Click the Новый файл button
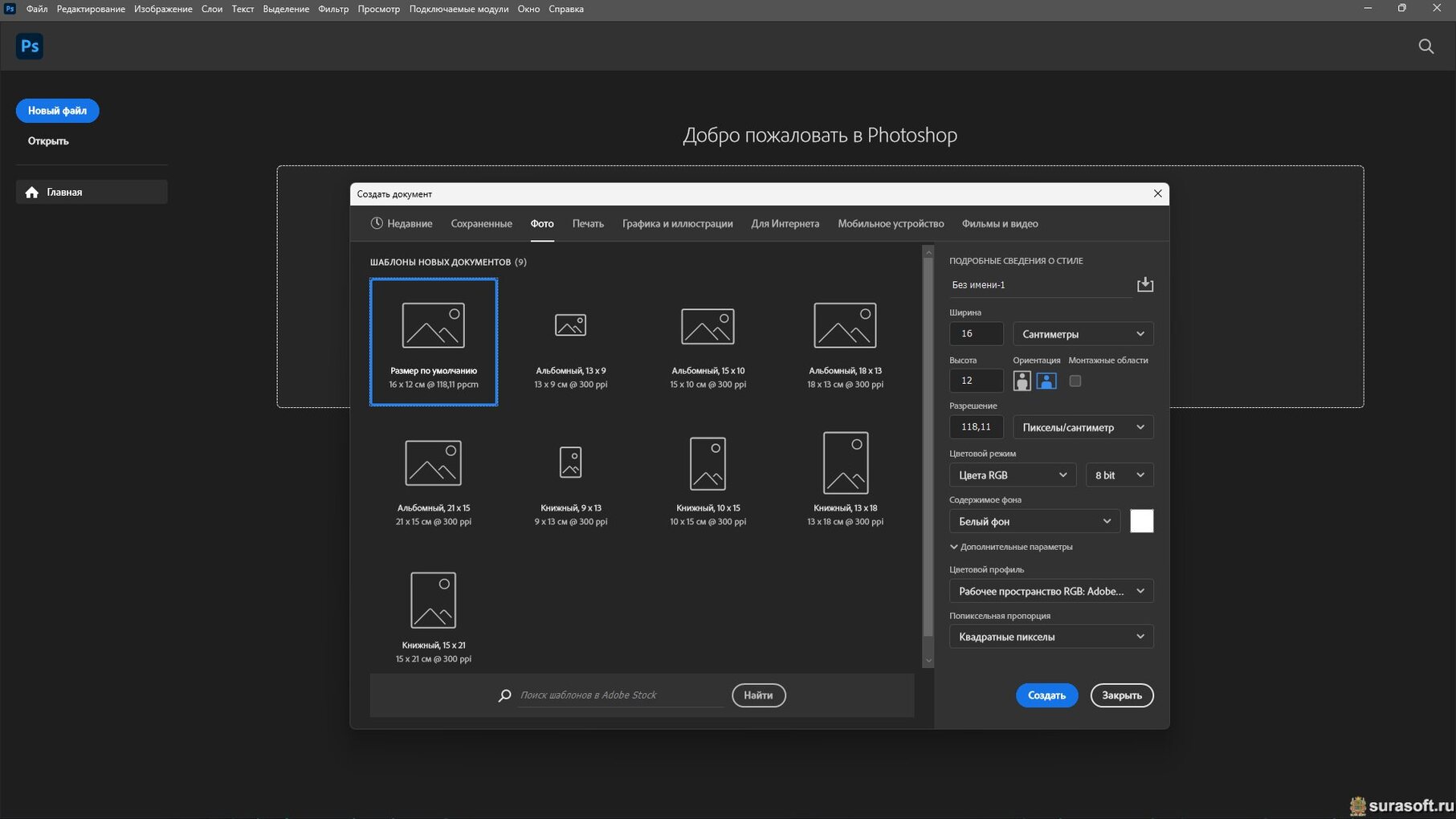Screen dimensions: 1456x819 (x=57, y=111)
